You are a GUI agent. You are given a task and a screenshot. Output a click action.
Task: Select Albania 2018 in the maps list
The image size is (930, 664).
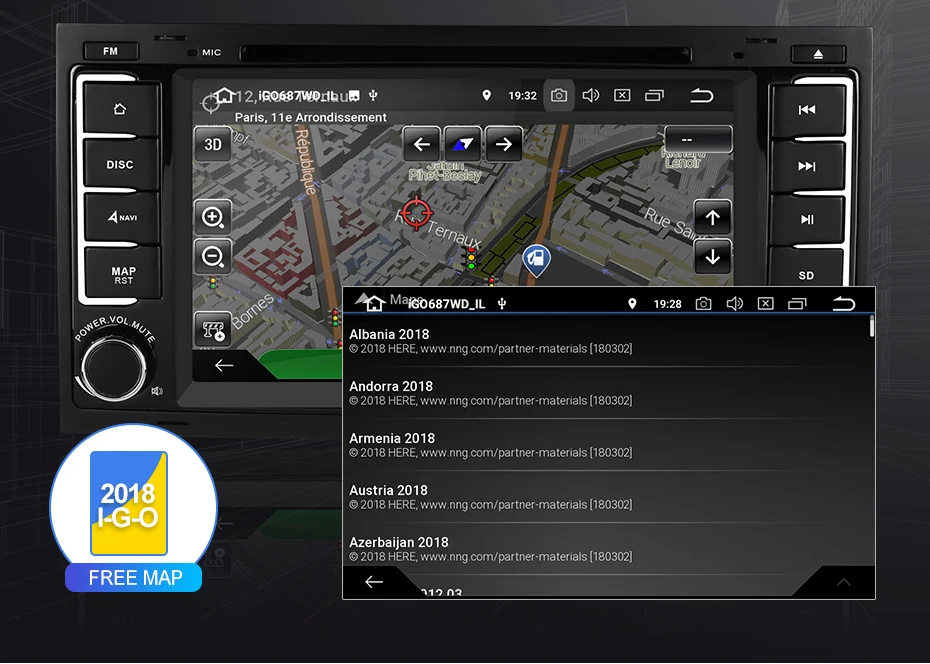(606, 341)
